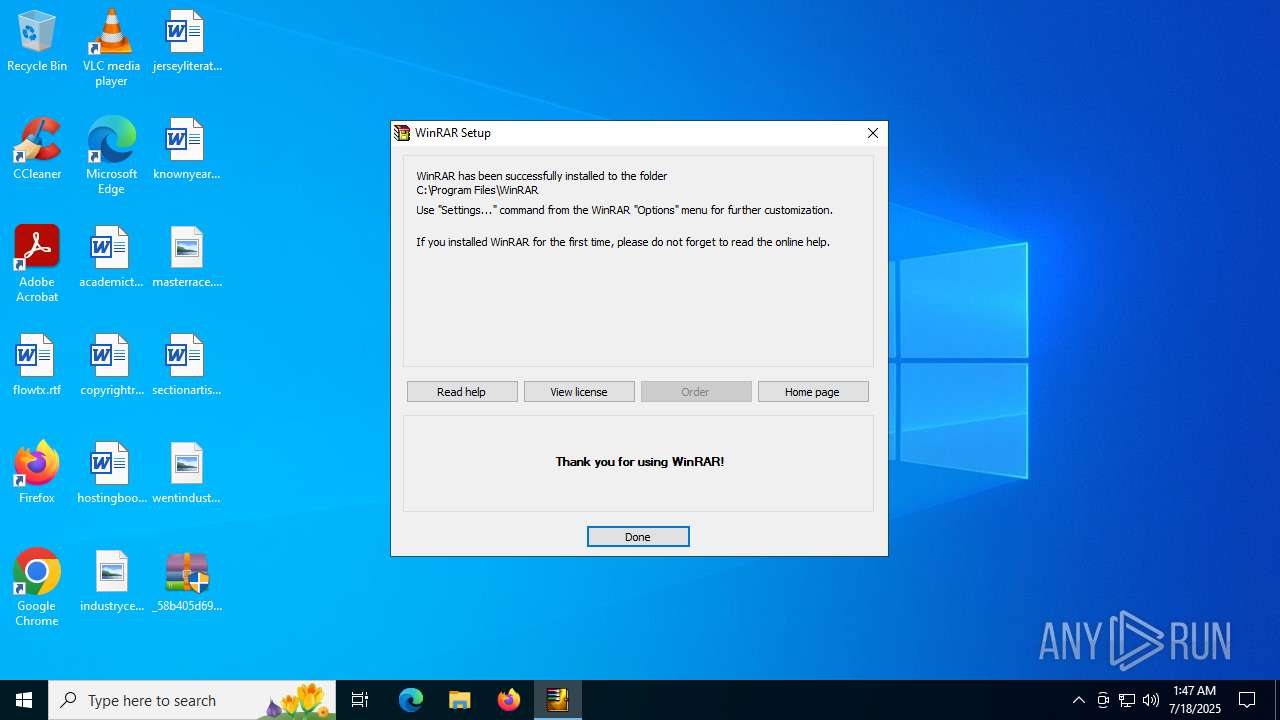This screenshot has width=1280, height=720.
Task: Select the jerseyliterat... Word document
Action: pyautogui.click(x=187, y=42)
